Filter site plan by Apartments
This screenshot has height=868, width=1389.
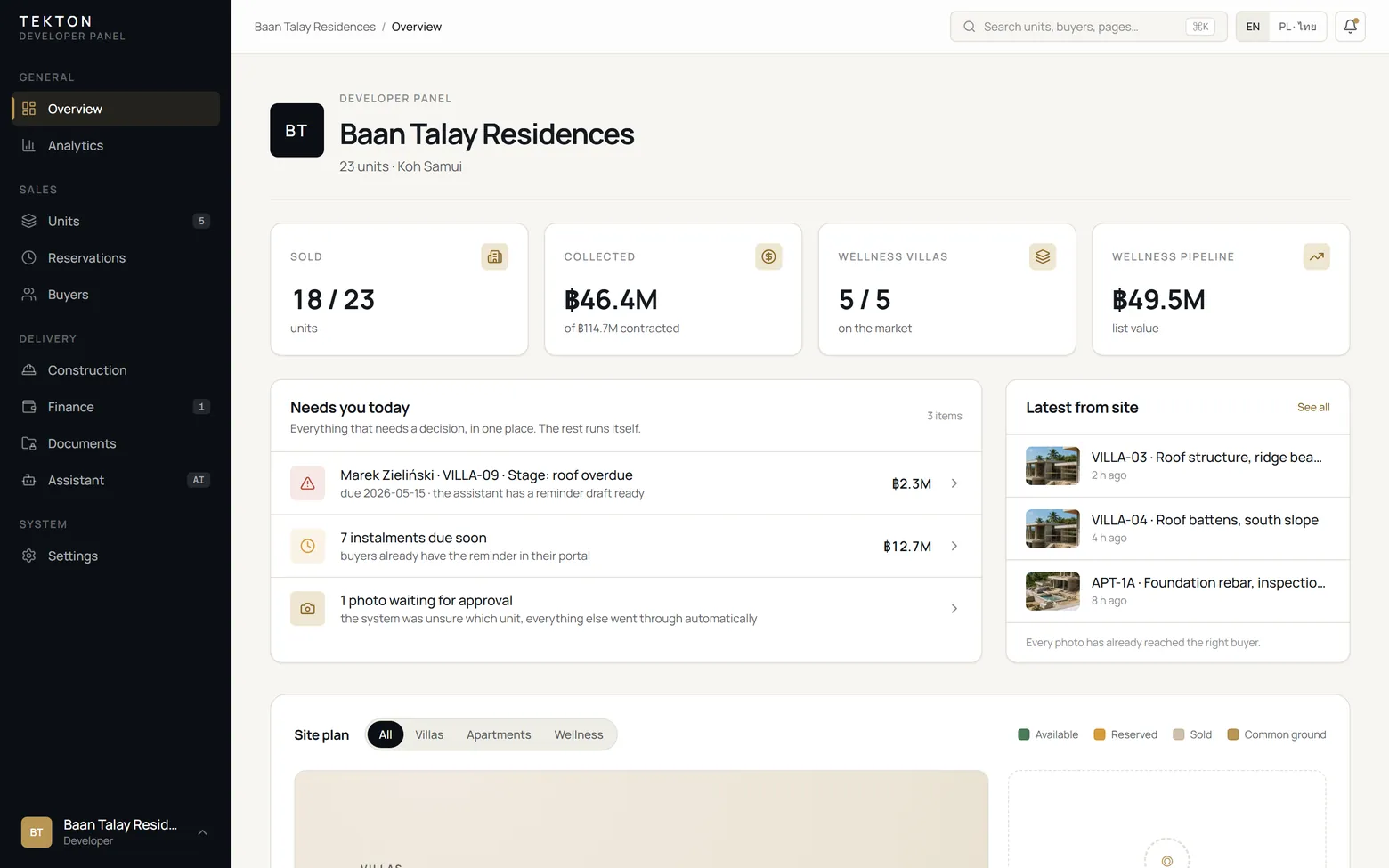point(499,734)
